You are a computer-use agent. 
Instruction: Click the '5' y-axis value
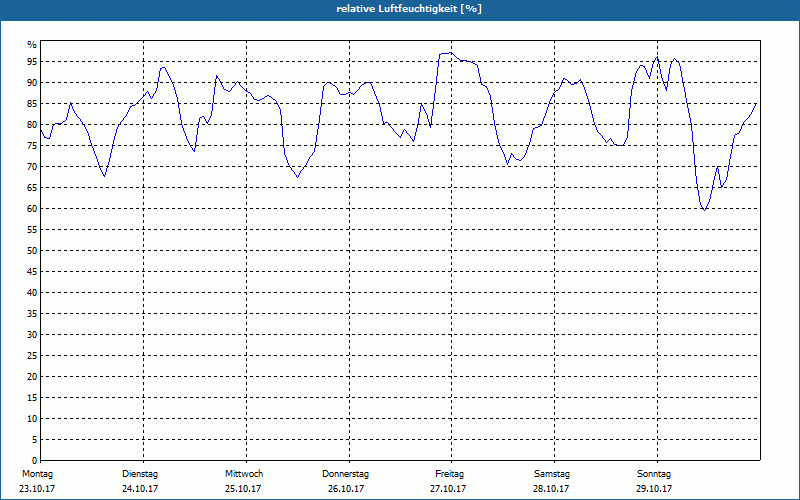(35, 440)
